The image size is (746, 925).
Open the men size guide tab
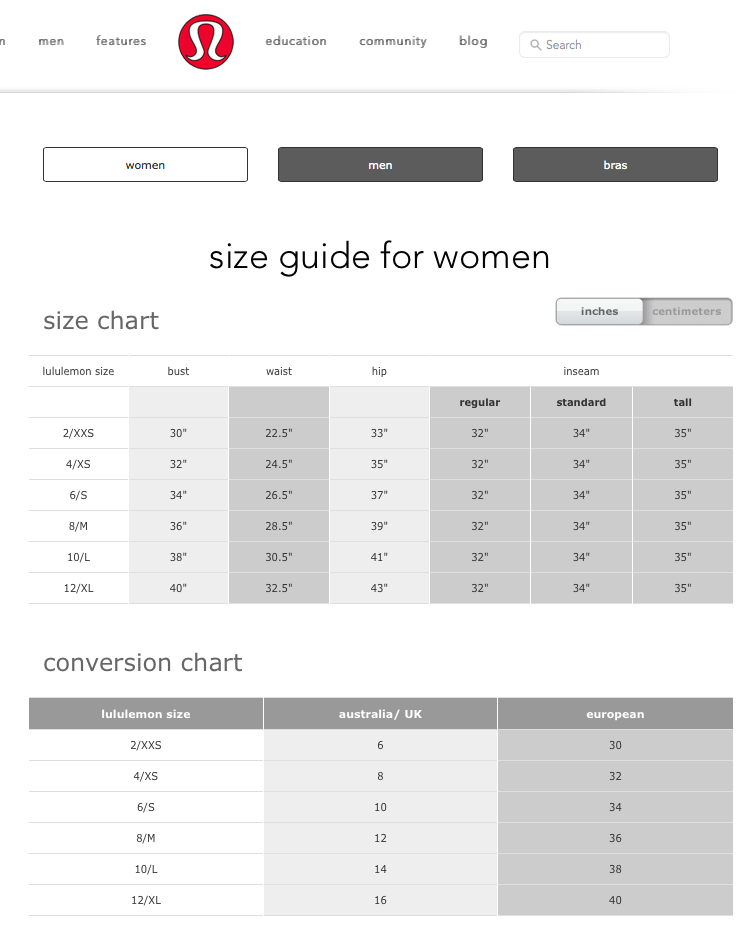click(x=380, y=165)
